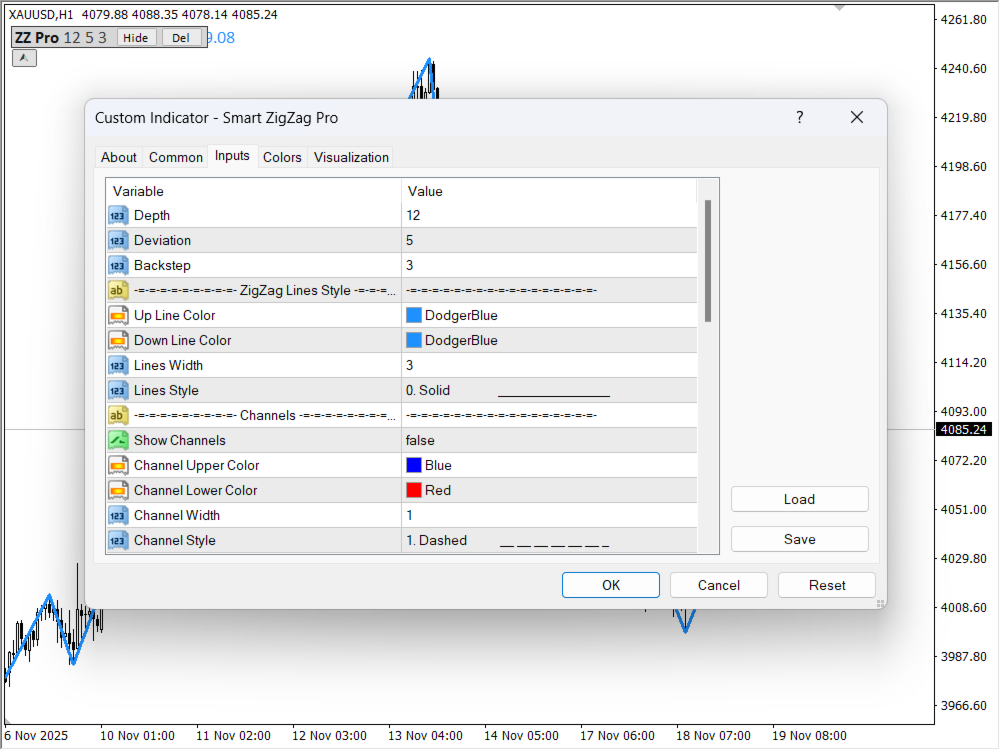Click the Backstep row integer icon

[118, 265]
